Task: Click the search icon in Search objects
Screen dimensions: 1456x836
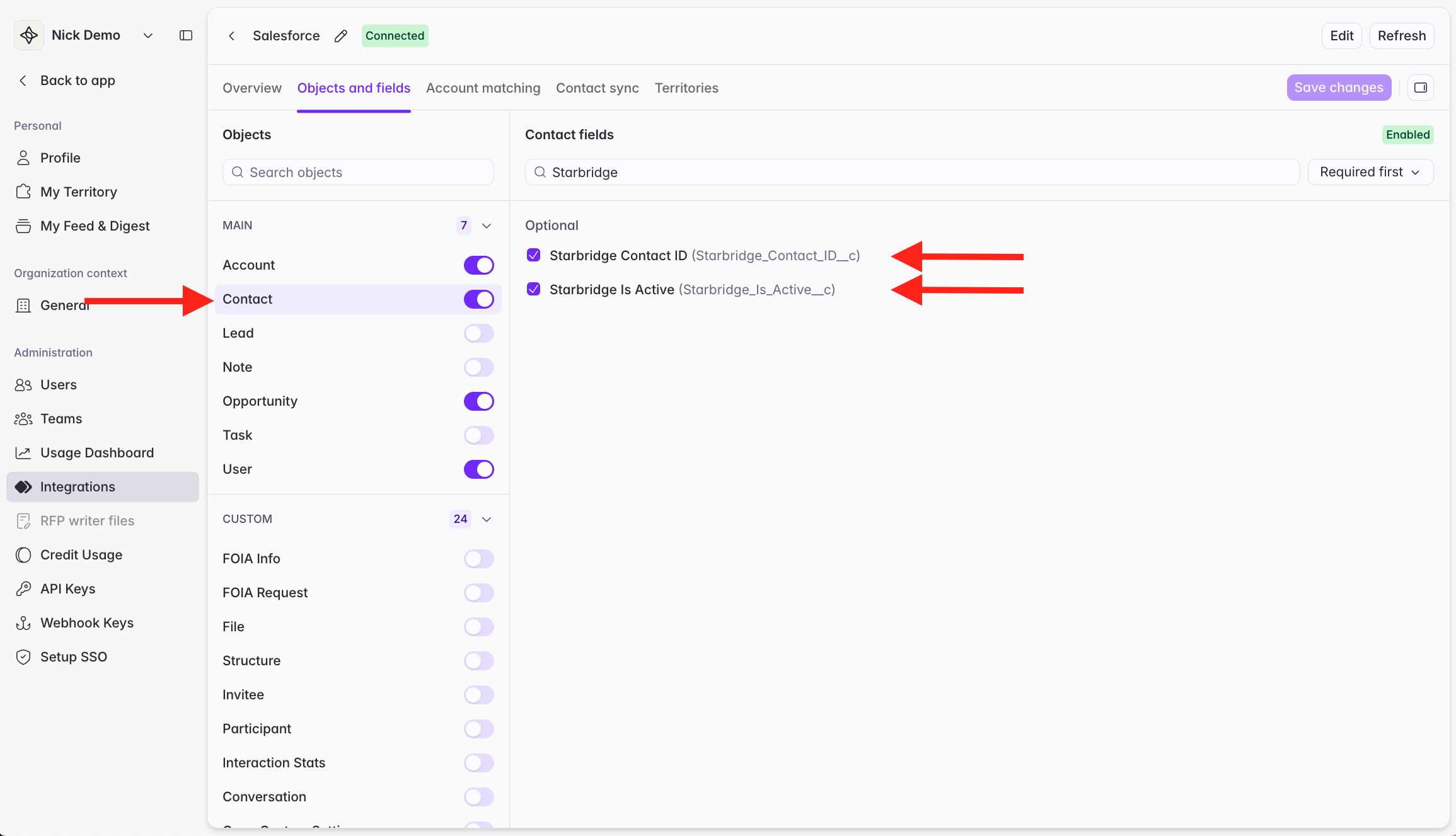Action: [x=238, y=172]
